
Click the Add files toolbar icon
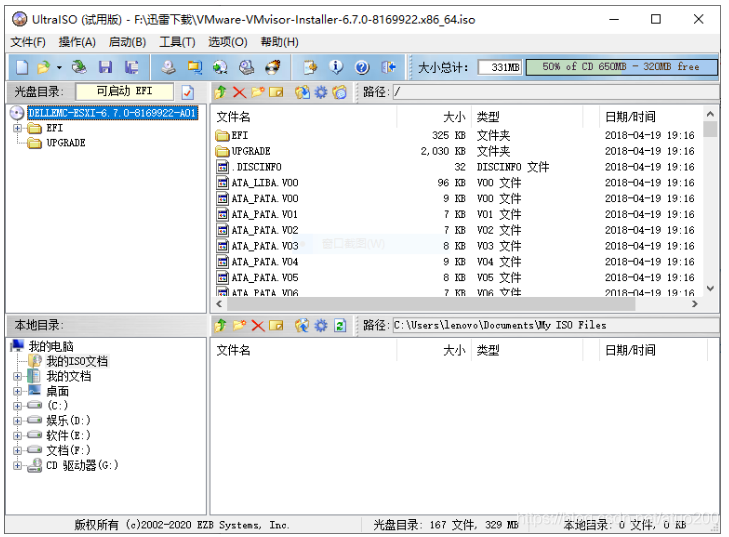(x=310, y=67)
